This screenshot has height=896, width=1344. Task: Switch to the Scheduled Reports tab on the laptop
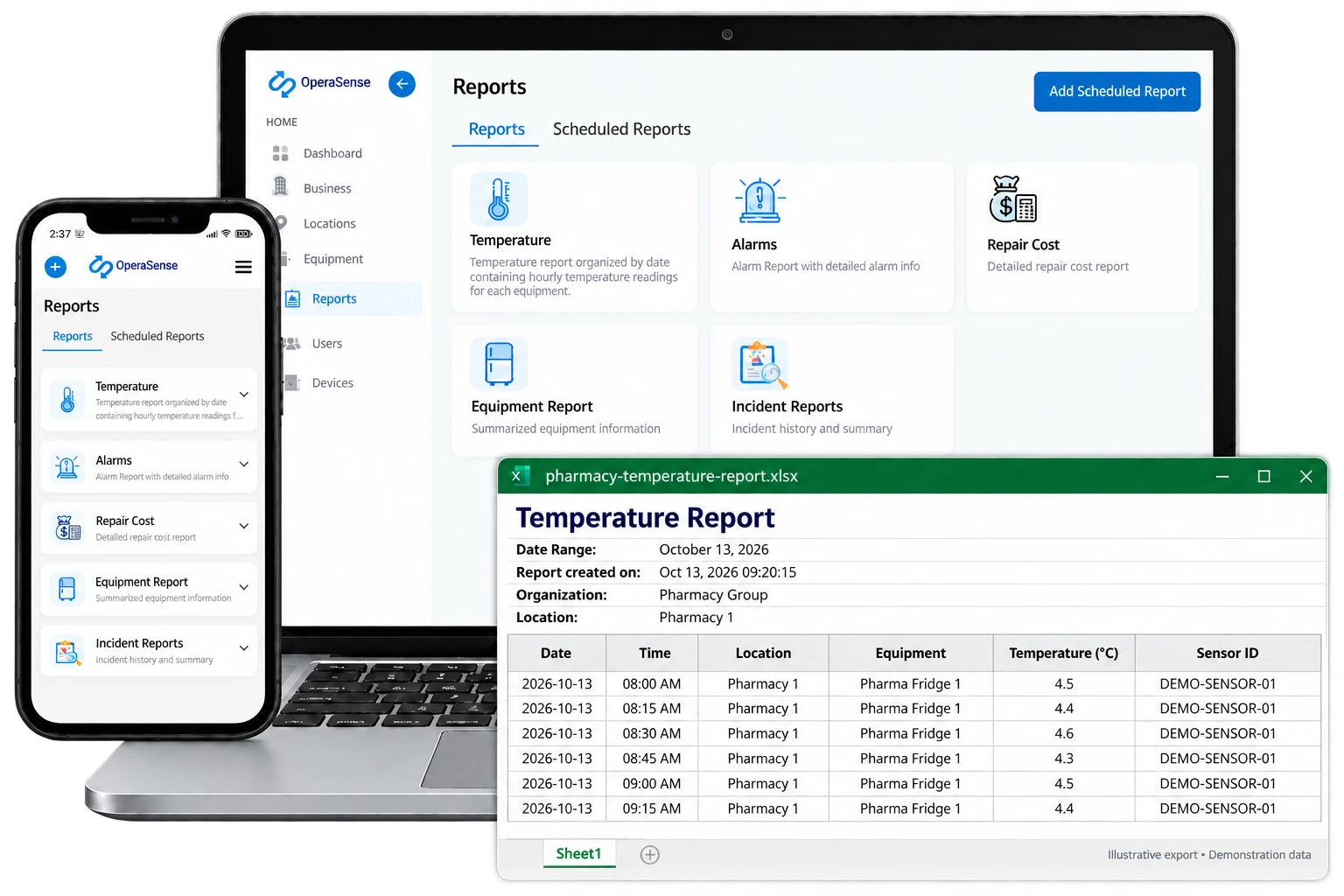tap(621, 129)
